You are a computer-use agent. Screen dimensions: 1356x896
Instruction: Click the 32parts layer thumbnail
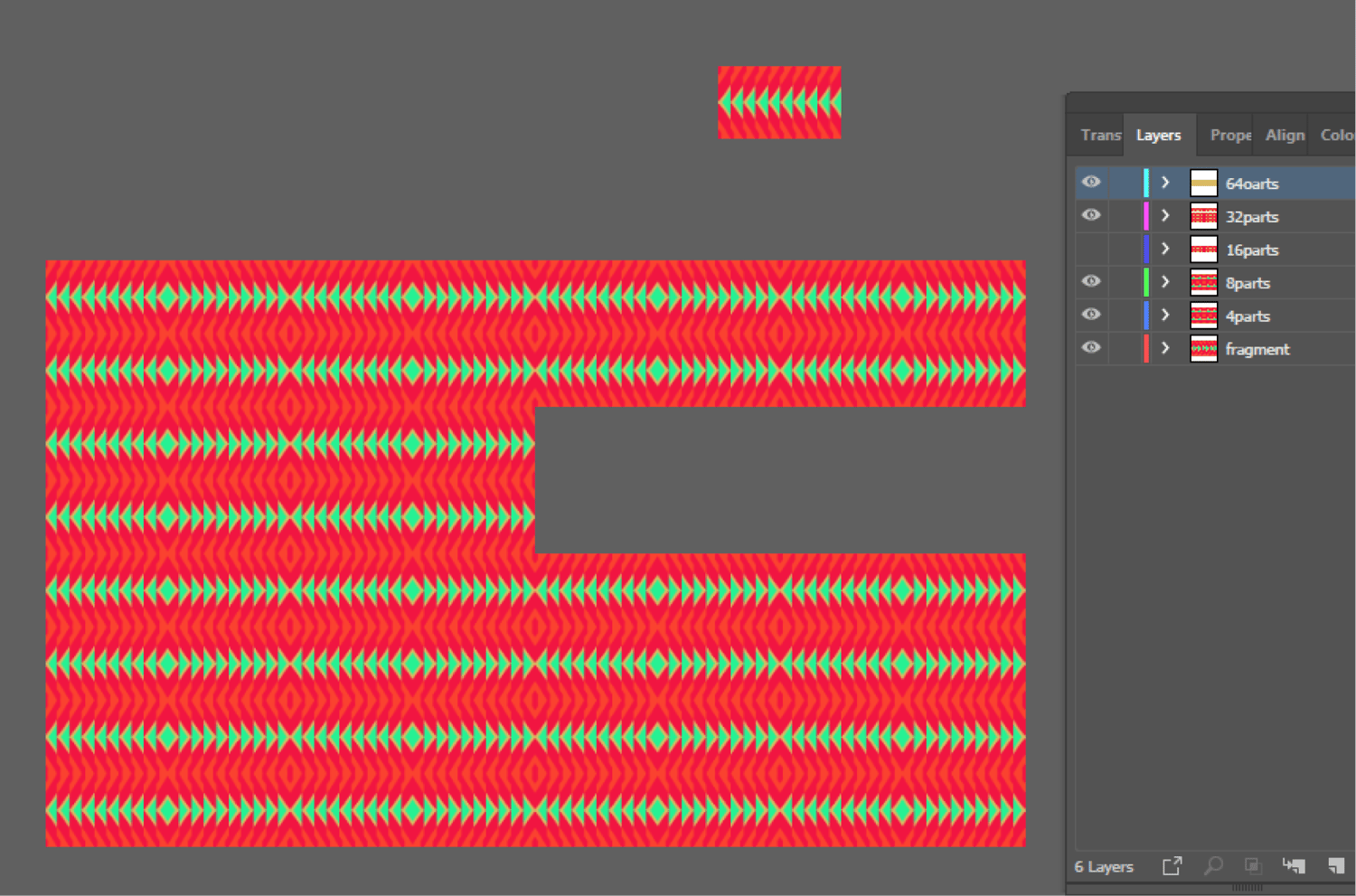coord(1203,216)
